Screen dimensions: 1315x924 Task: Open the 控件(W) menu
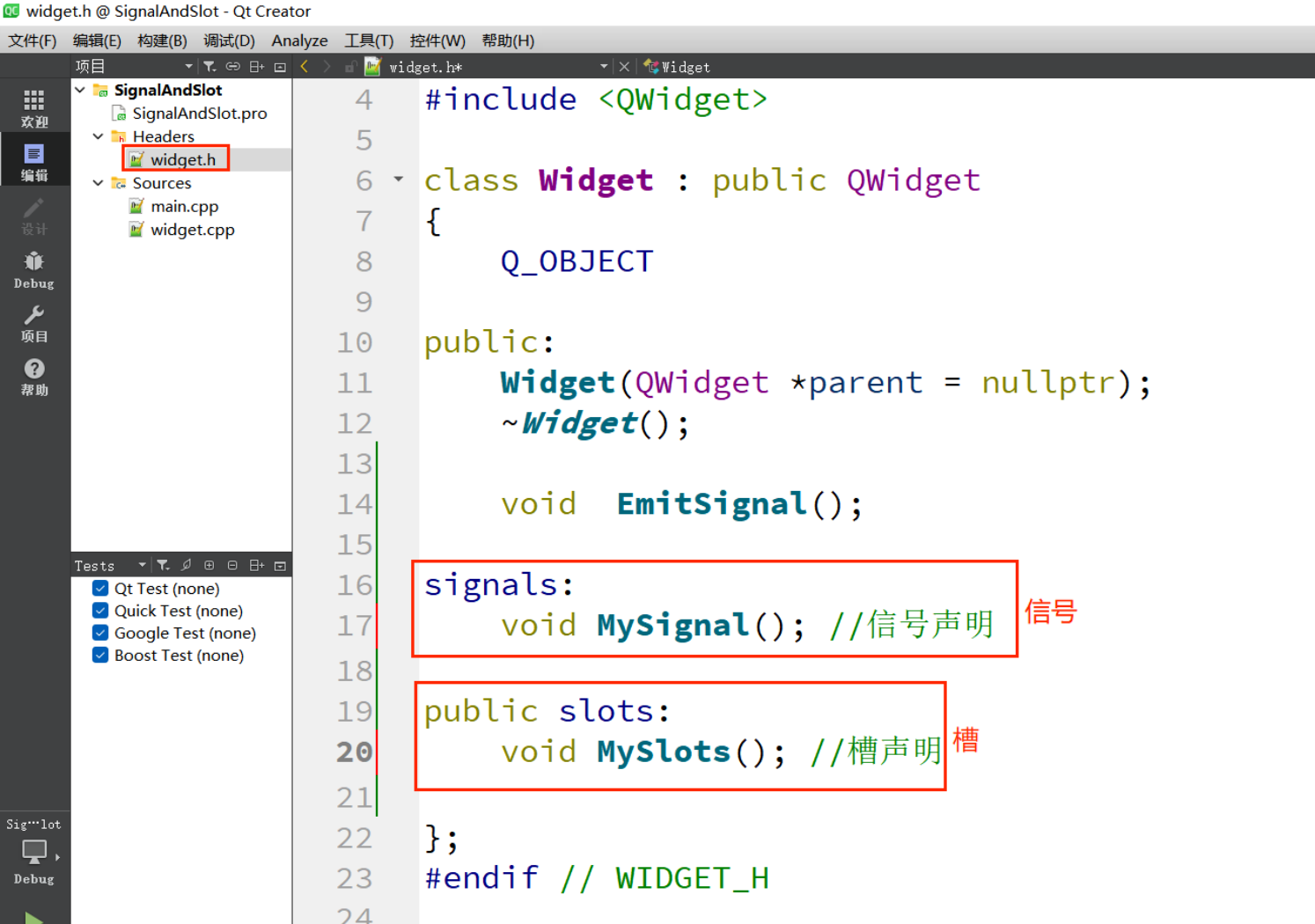click(x=437, y=40)
